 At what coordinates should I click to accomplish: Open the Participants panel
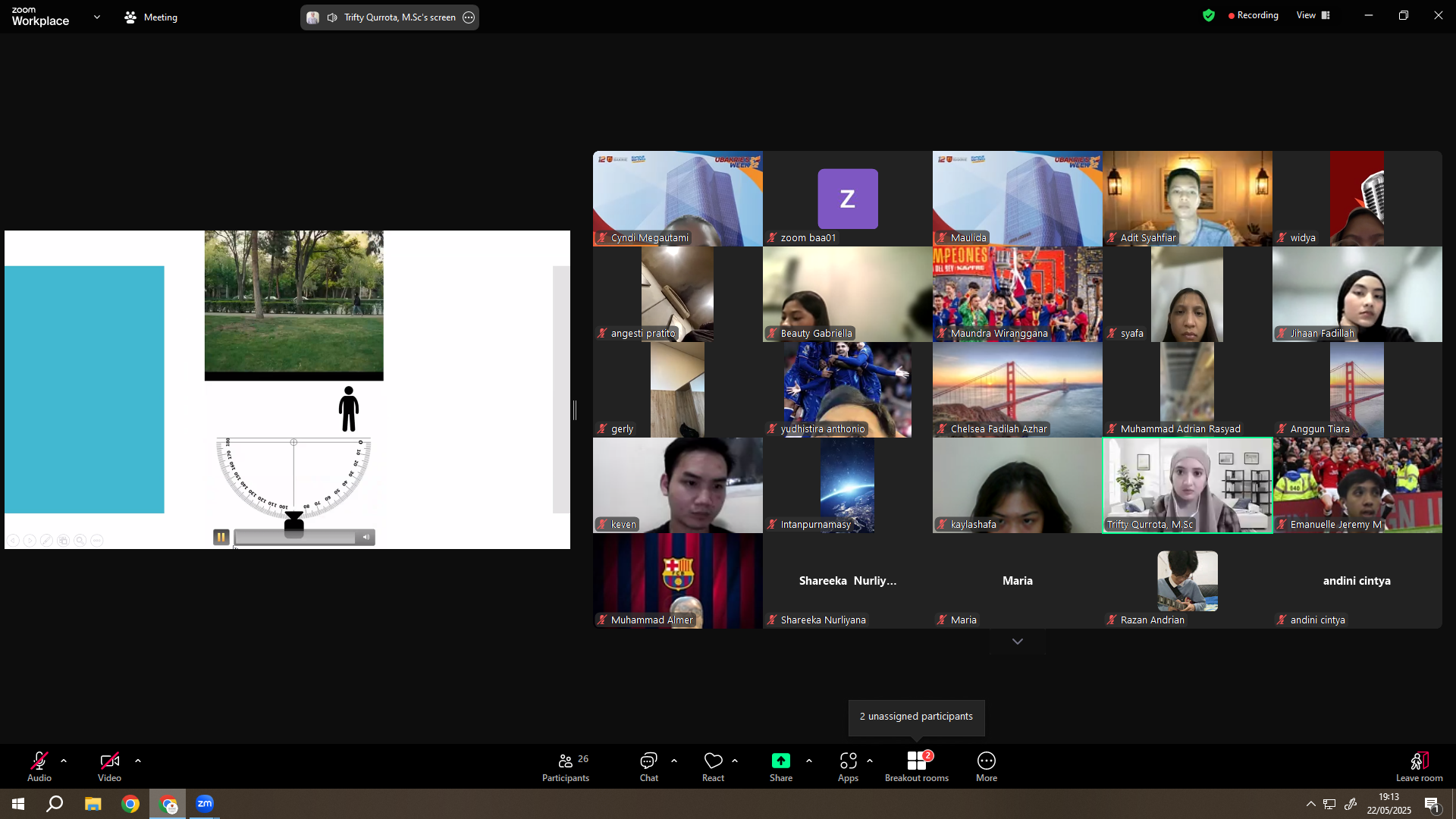click(x=566, y=767)
